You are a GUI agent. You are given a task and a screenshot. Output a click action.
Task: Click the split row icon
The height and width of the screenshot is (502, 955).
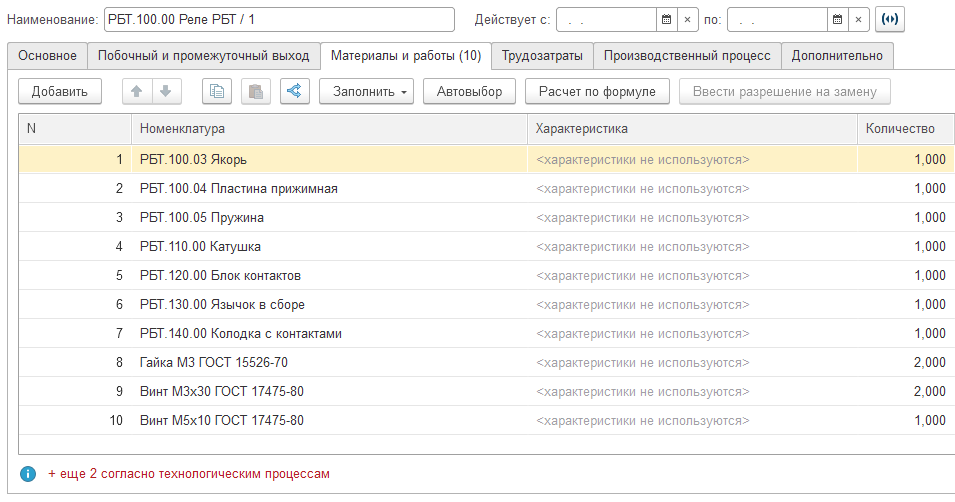294,92
